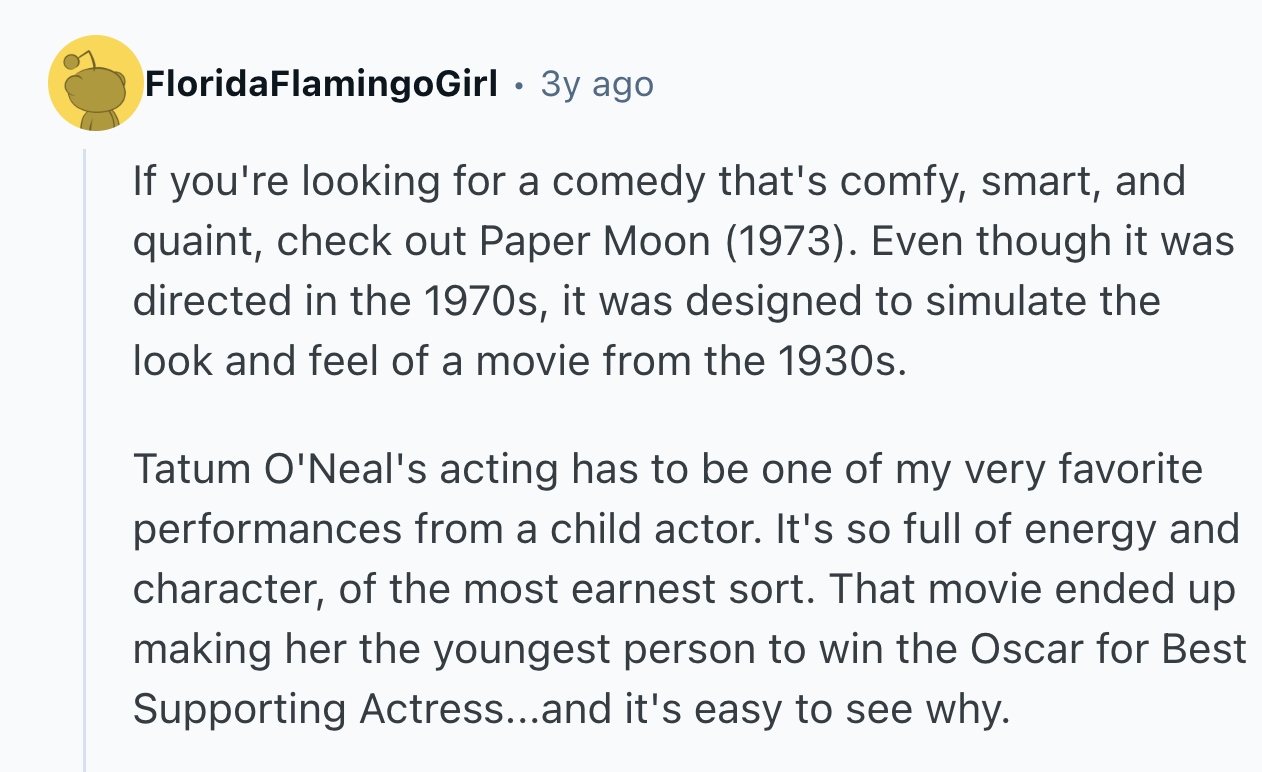The width and height of the screenshot is (1262, 772).
Task: Click the "3y ago" comment timestamp
Action: click(597, 85)
